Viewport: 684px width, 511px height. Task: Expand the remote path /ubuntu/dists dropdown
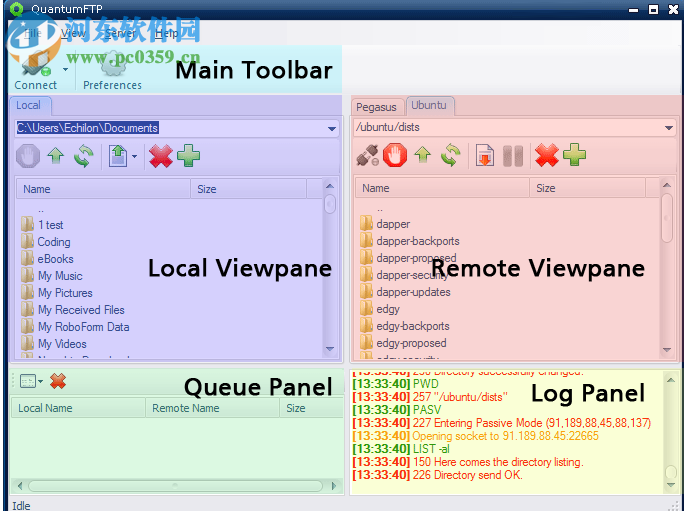pyautogui.click(x=669, y=128)
